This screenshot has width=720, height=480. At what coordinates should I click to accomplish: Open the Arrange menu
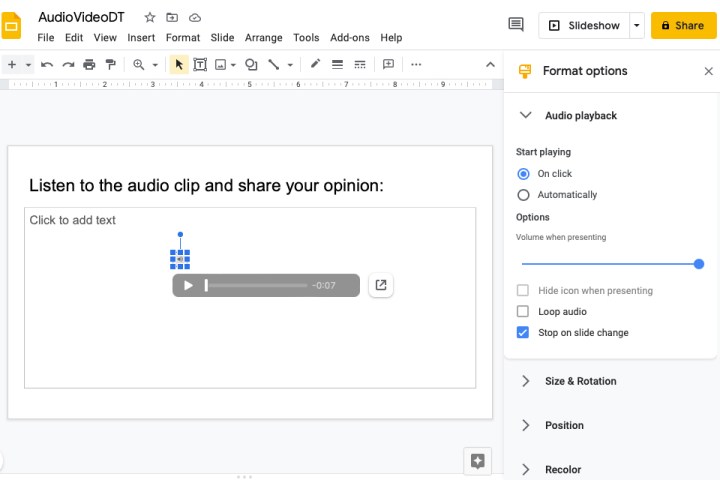(264, 38)
